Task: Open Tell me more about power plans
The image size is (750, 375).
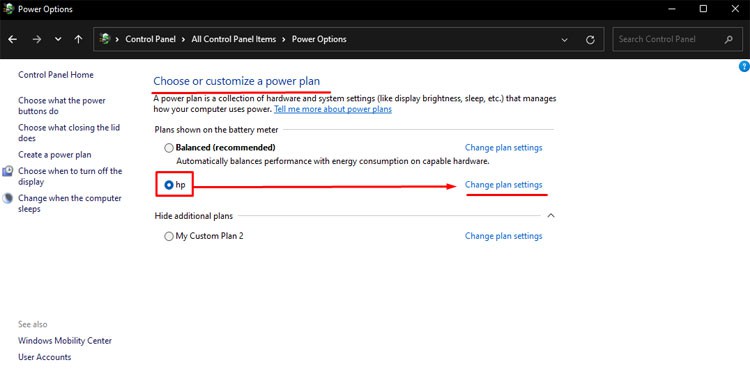Action: click(x=333, y=110)
